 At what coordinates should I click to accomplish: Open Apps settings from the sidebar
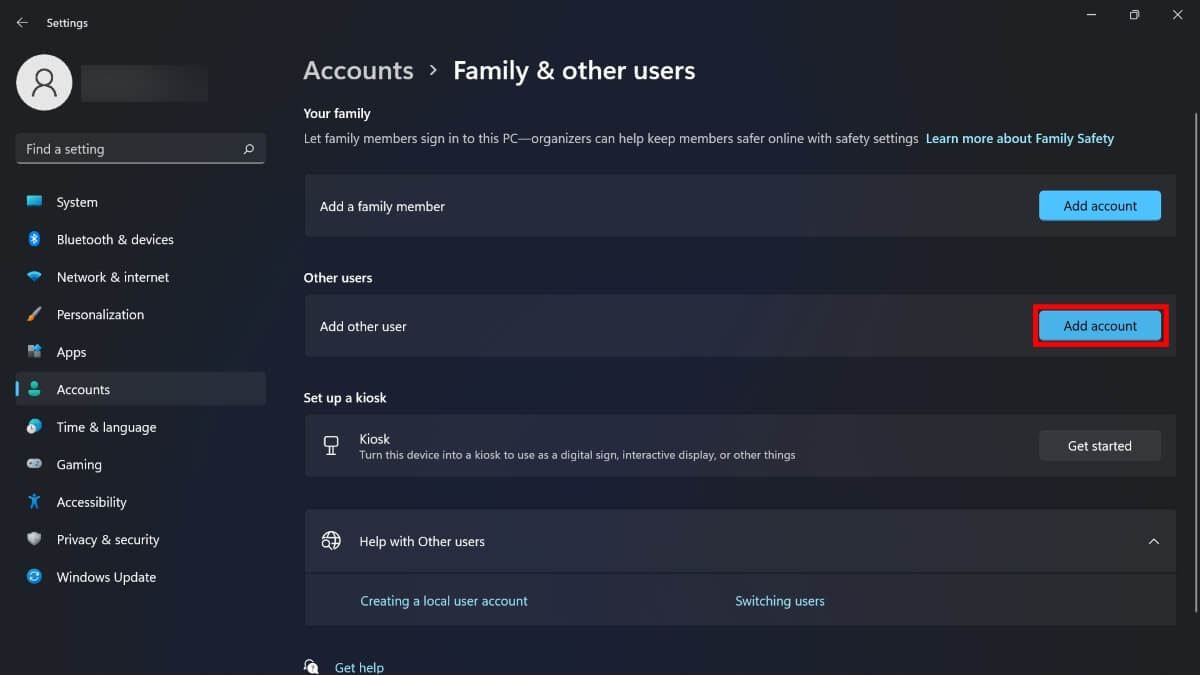[70, 352]
